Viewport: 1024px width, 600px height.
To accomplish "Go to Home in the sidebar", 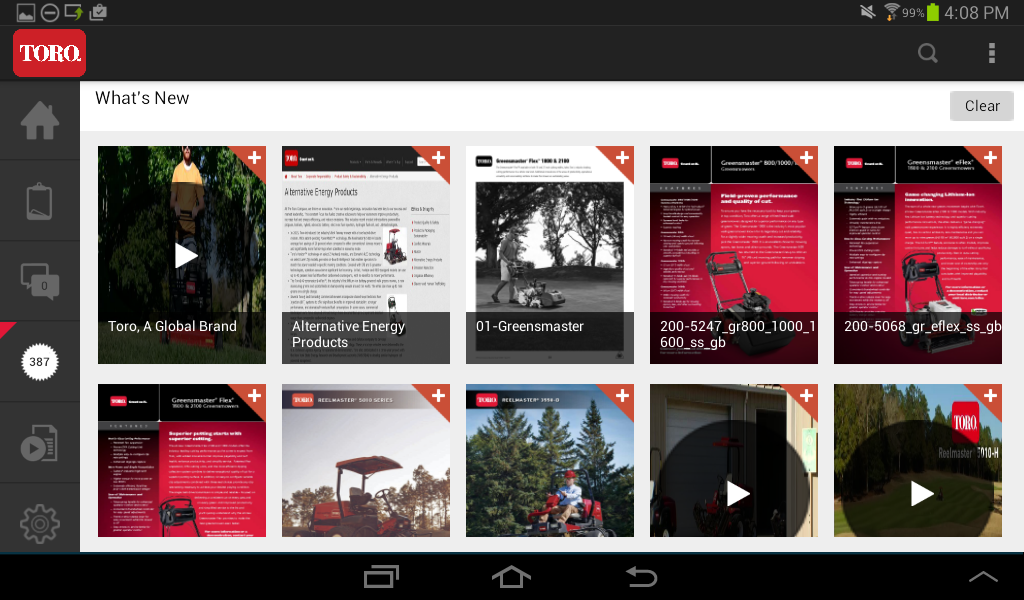I will pos(40,121).
